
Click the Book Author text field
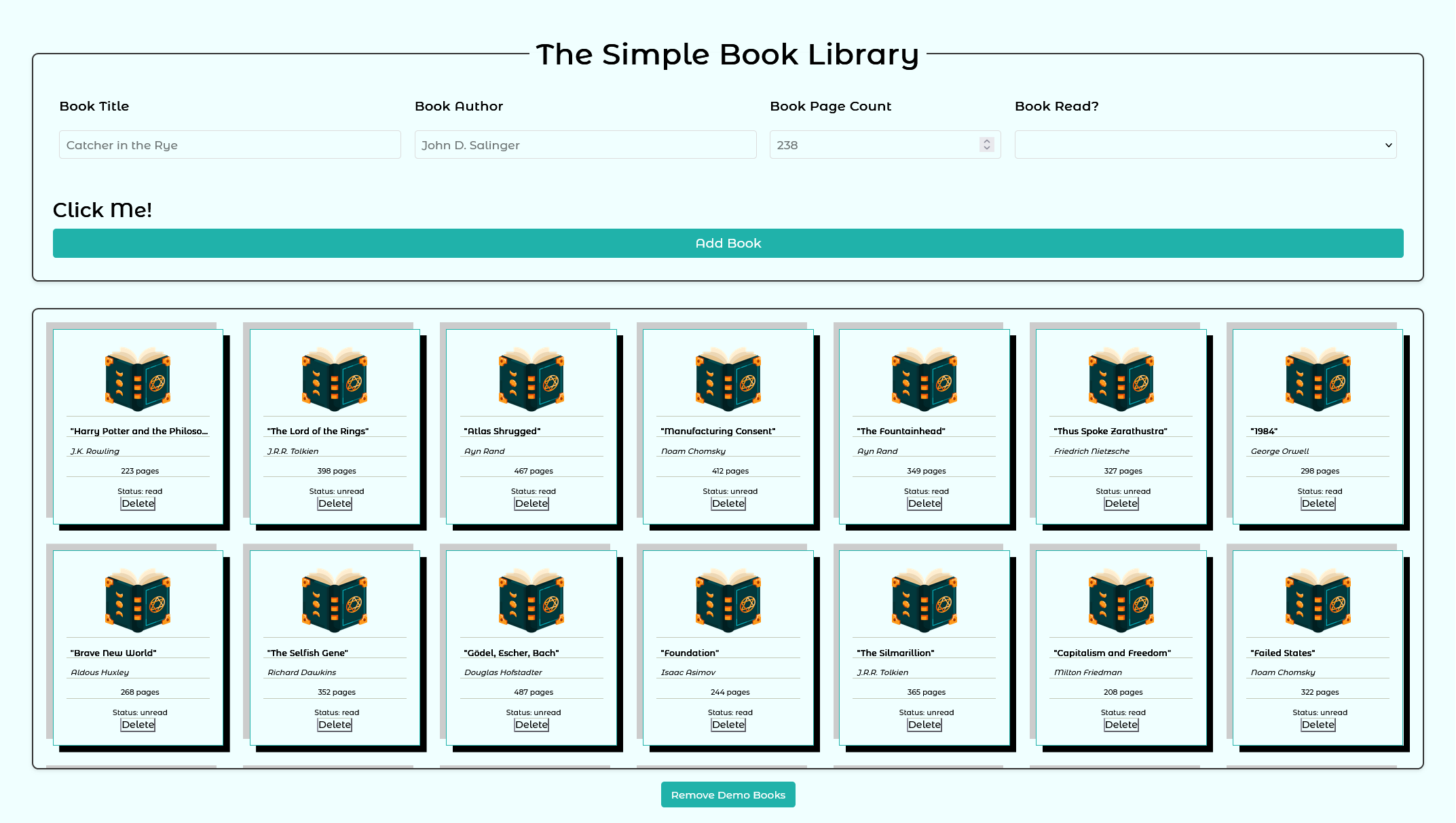click(x=585, y=145)
